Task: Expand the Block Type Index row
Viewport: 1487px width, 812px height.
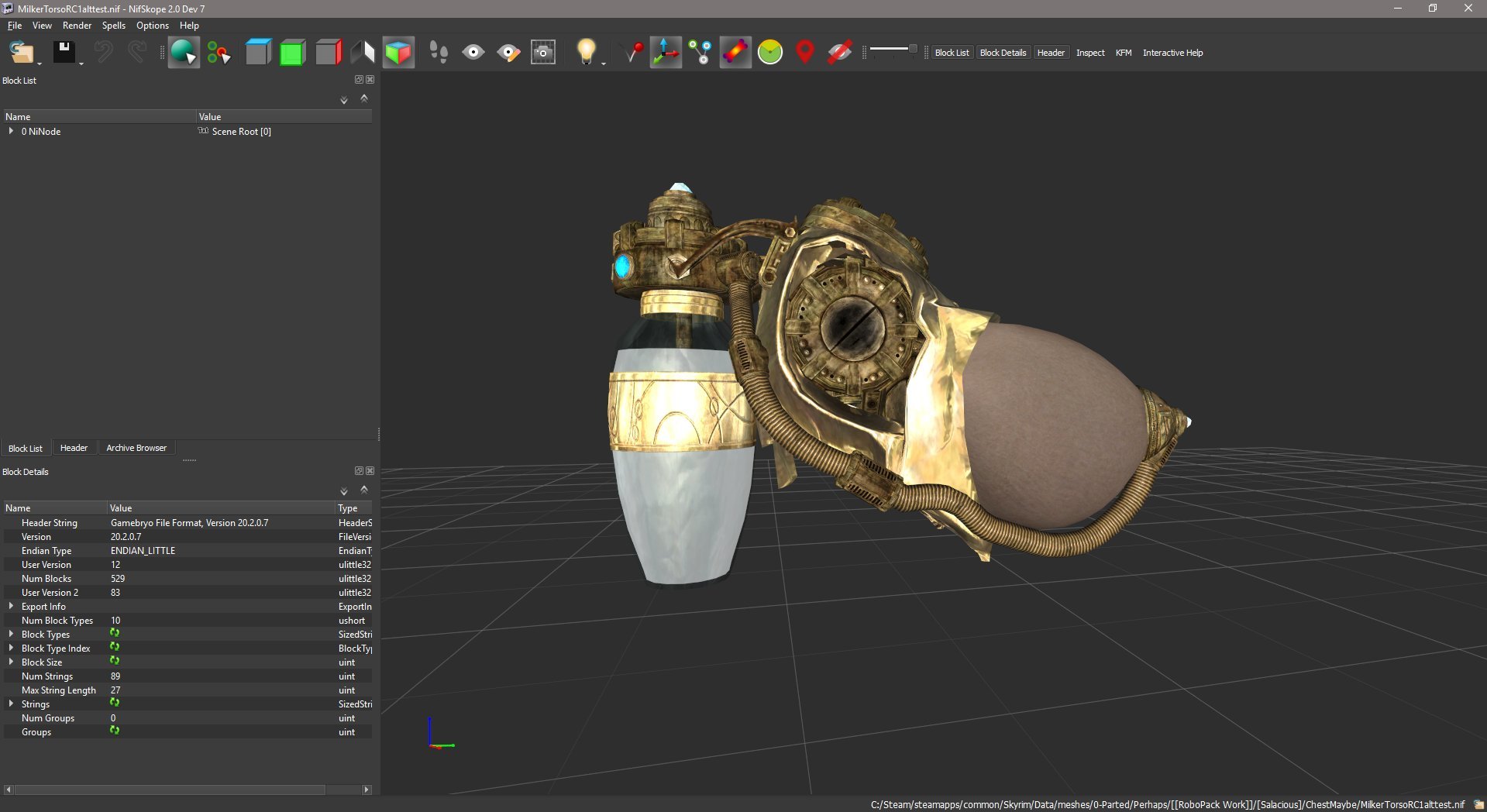Action: coord(11,648)
